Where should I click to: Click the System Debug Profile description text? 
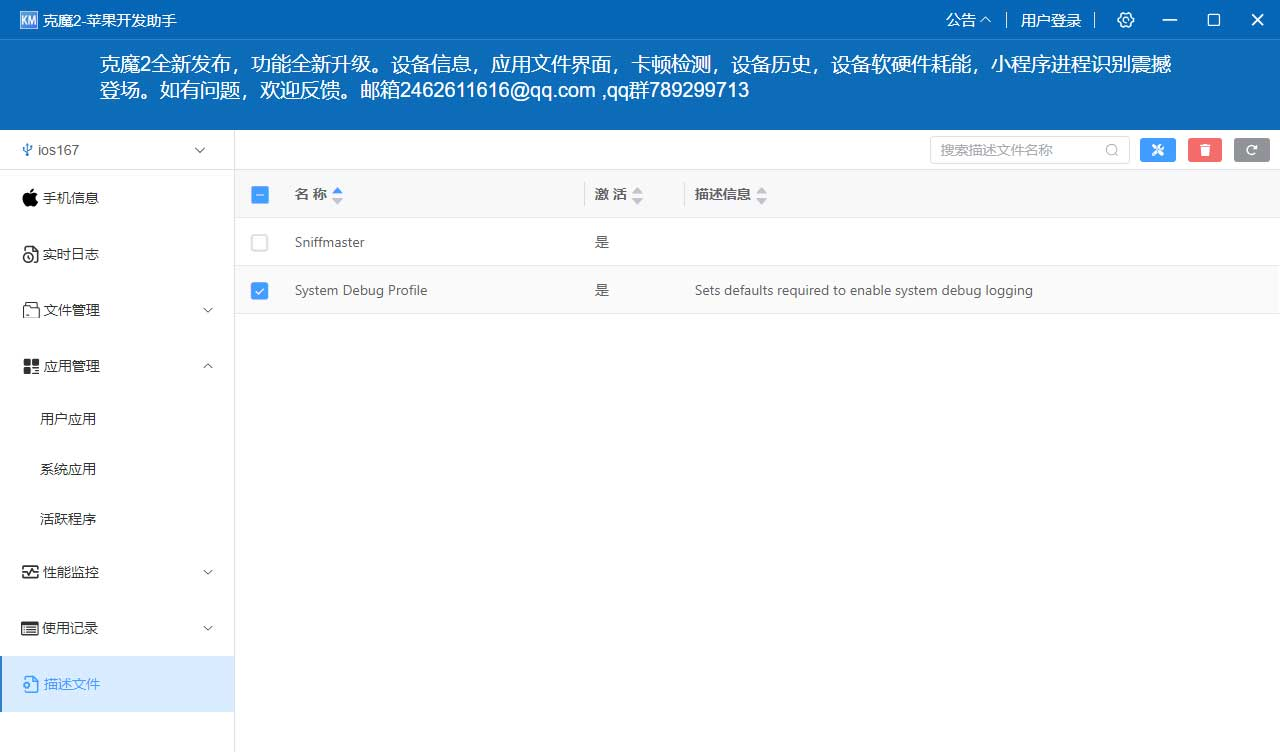coord(864,291)
